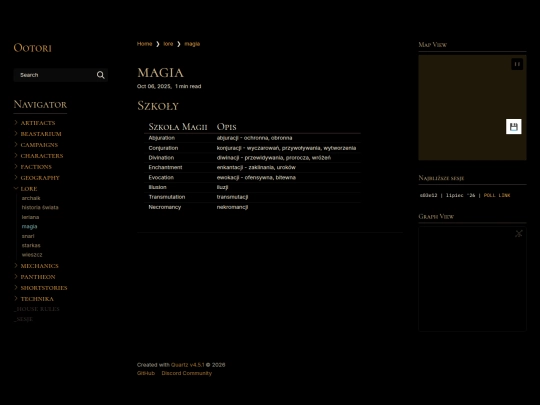
Task: Click the Navigator heading
Action: pos(40,104)
